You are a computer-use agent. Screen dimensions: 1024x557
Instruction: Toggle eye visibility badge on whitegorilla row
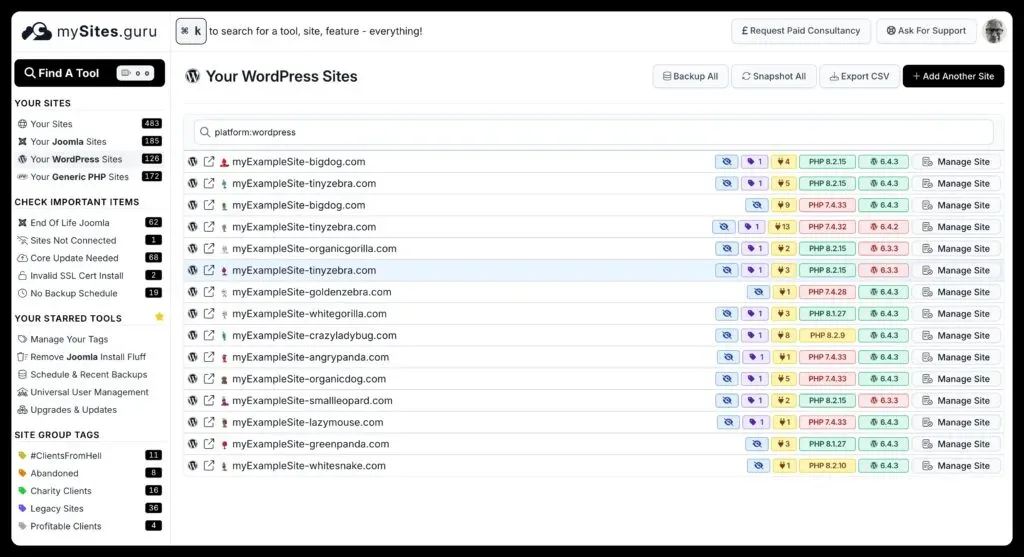(727, 313)
